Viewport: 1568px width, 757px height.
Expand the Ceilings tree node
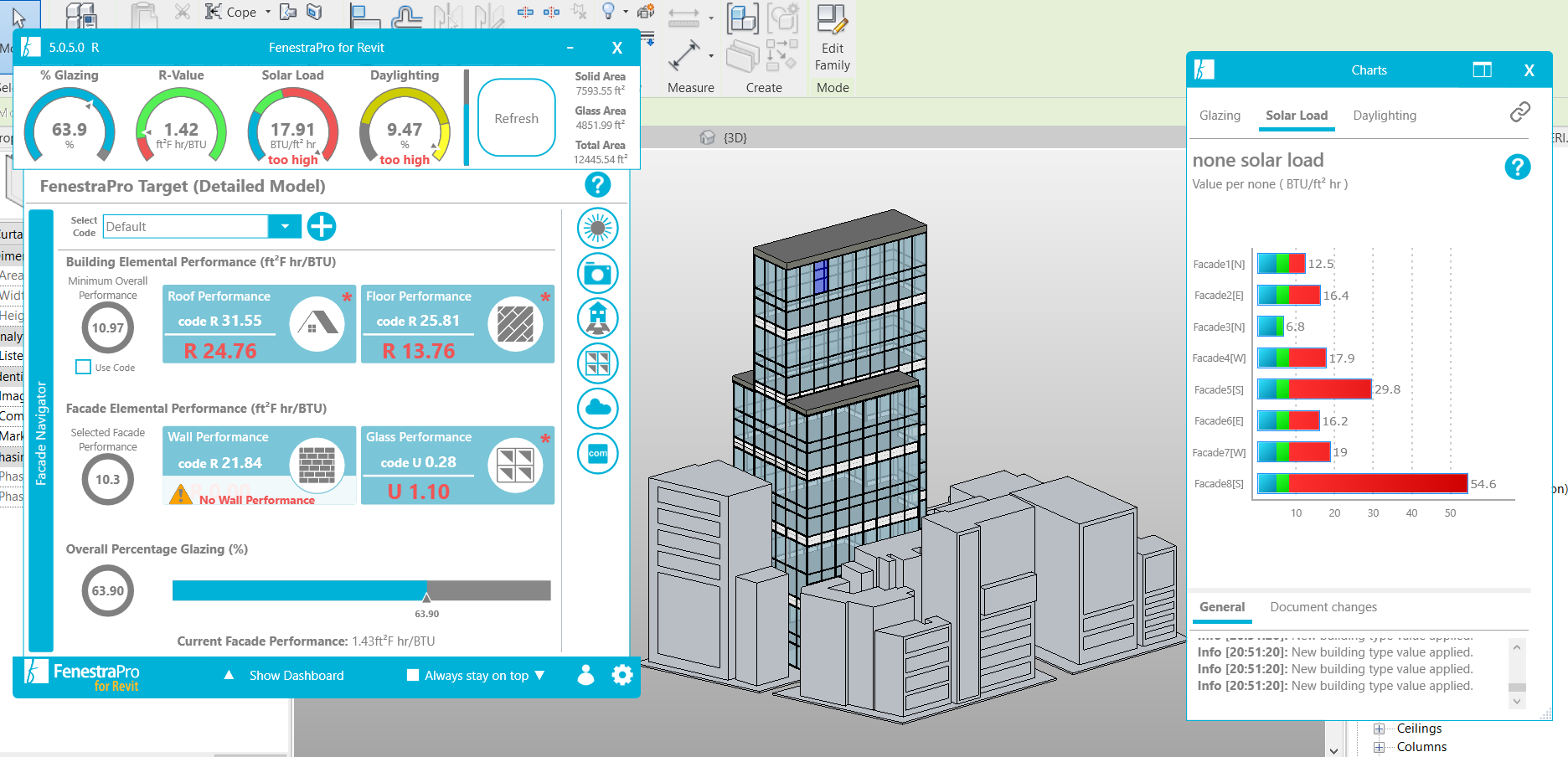[1378, 729]
